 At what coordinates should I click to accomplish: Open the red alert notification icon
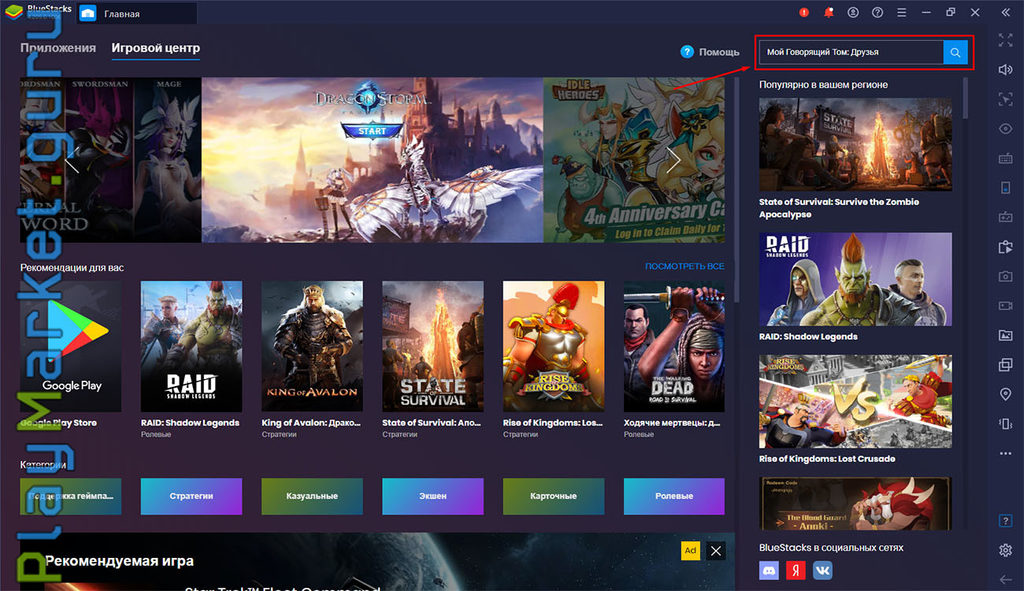(x=804, y=12)
